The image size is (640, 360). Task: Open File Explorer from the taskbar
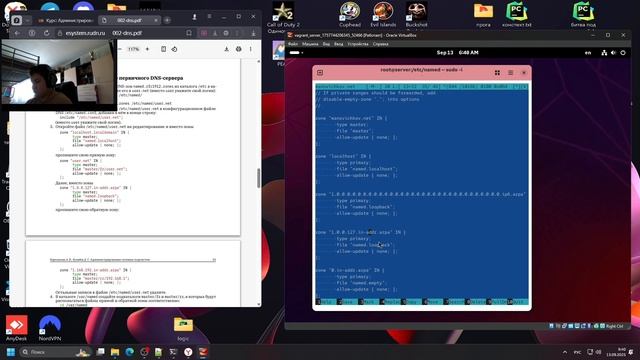(115, 352)
